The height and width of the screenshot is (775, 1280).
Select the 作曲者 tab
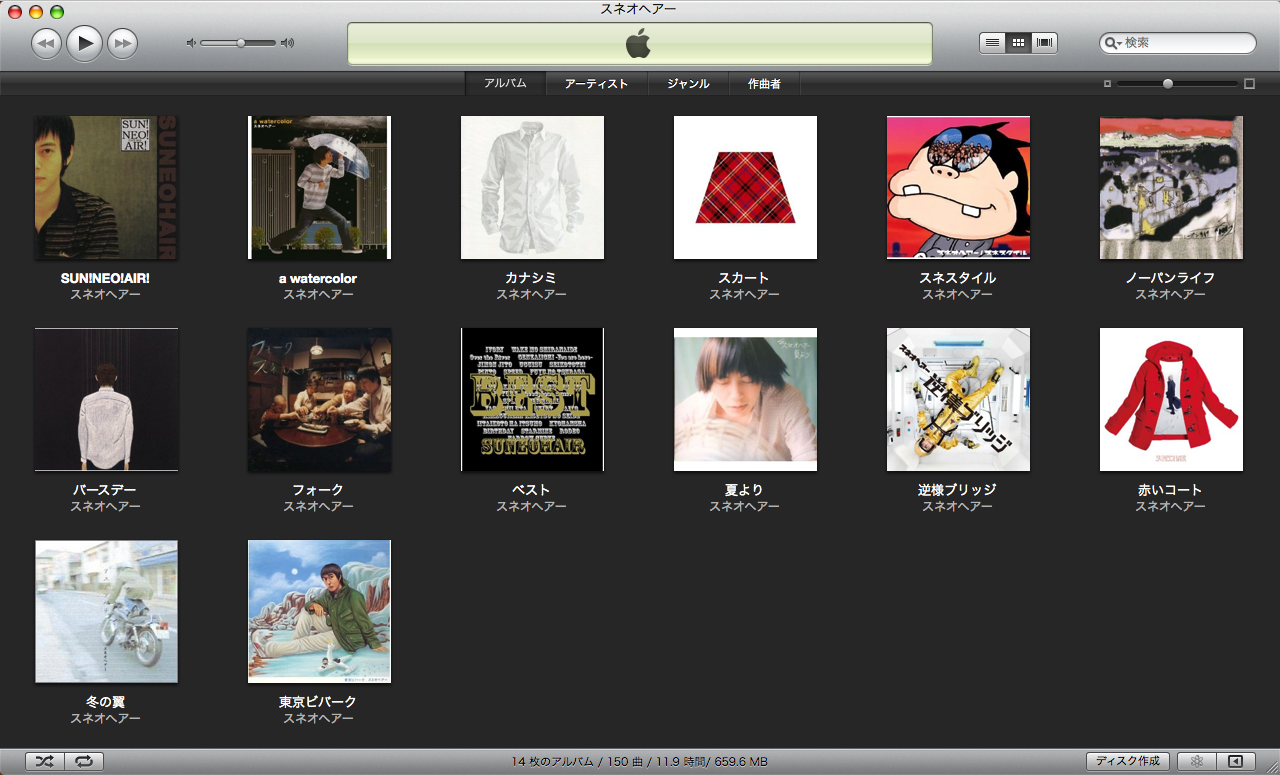click(x=764, y=84)
